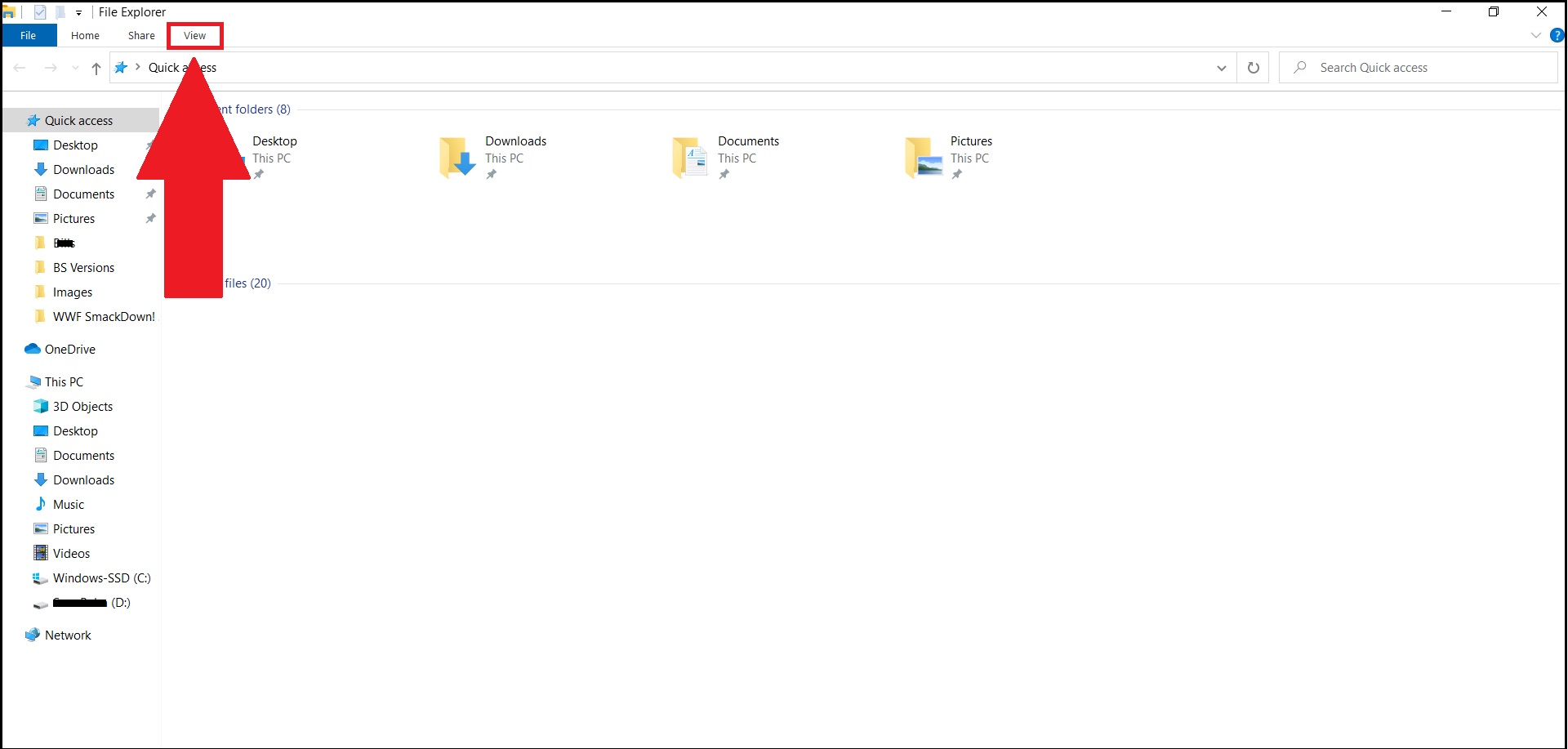Image resolution: width=1568 pixels, height=749 pixels.
Task: Click the blue Help question mark icon
Action: click(1557, 36)
